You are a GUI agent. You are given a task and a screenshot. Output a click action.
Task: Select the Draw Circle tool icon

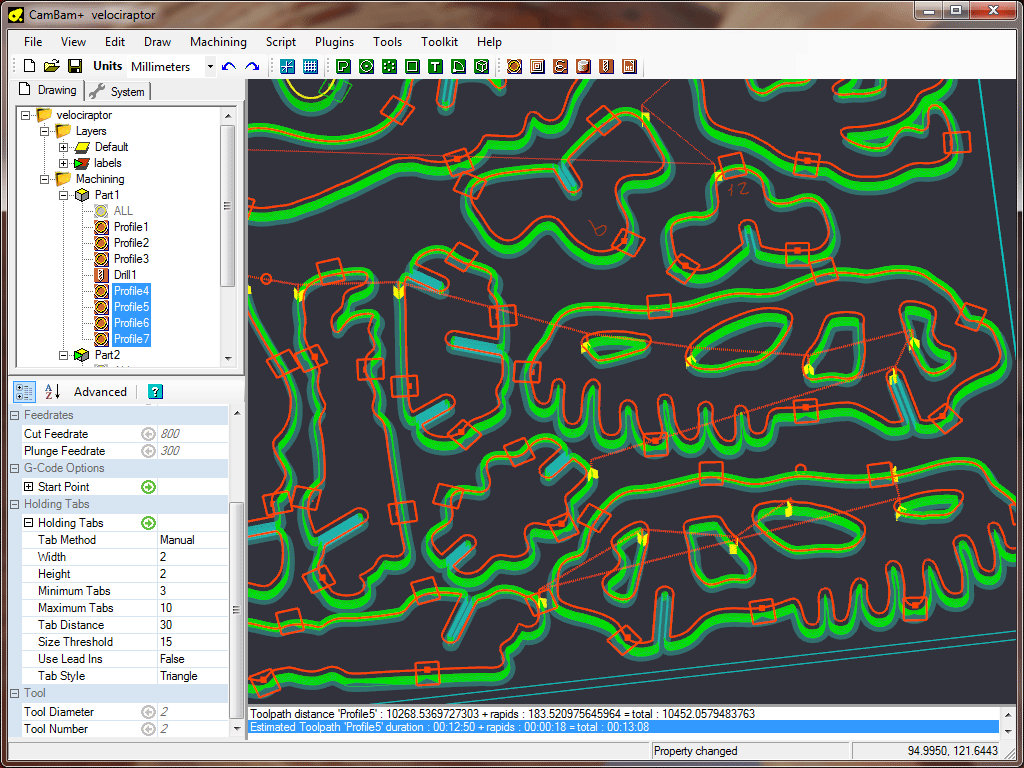click(366, 67)
